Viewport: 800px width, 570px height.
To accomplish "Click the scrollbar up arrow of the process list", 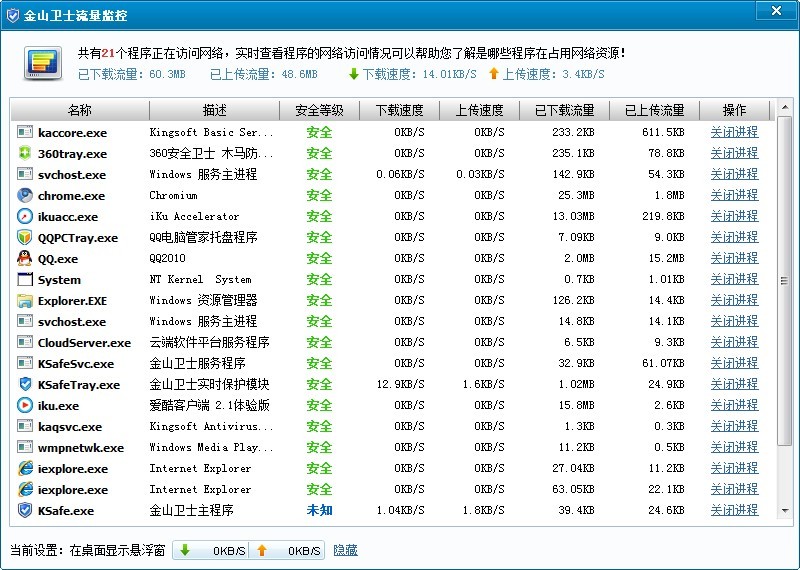I will coord(785,107).
